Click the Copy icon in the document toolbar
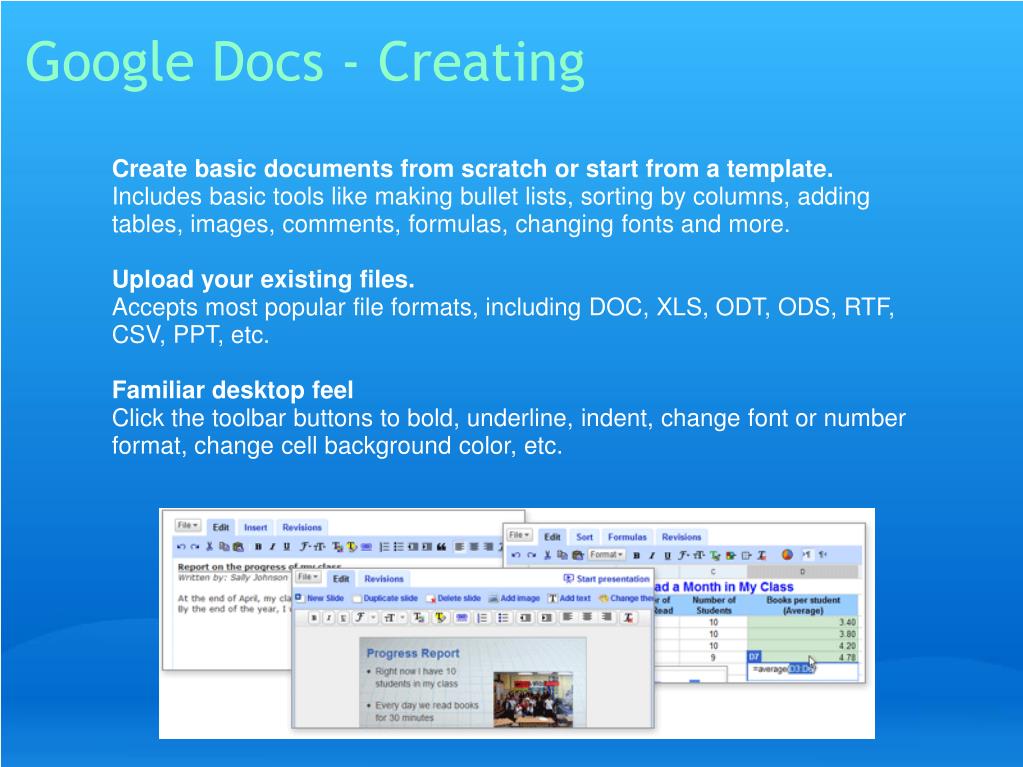The height and width of the screenshot is (767, 1023). pyautogui.click(x=224, y=547)
